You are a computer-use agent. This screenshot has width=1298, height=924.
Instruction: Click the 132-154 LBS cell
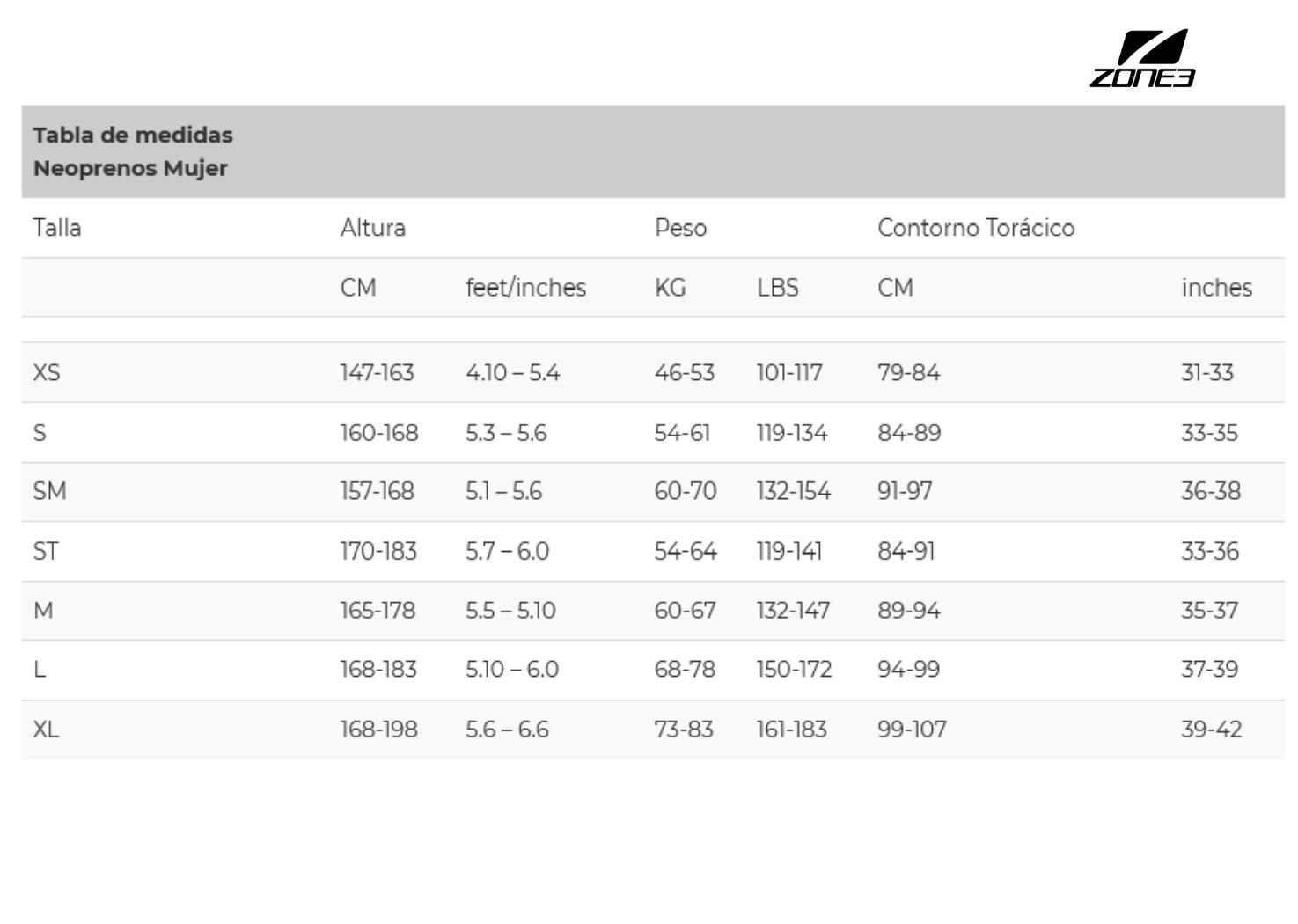click(x=794, y=491)
